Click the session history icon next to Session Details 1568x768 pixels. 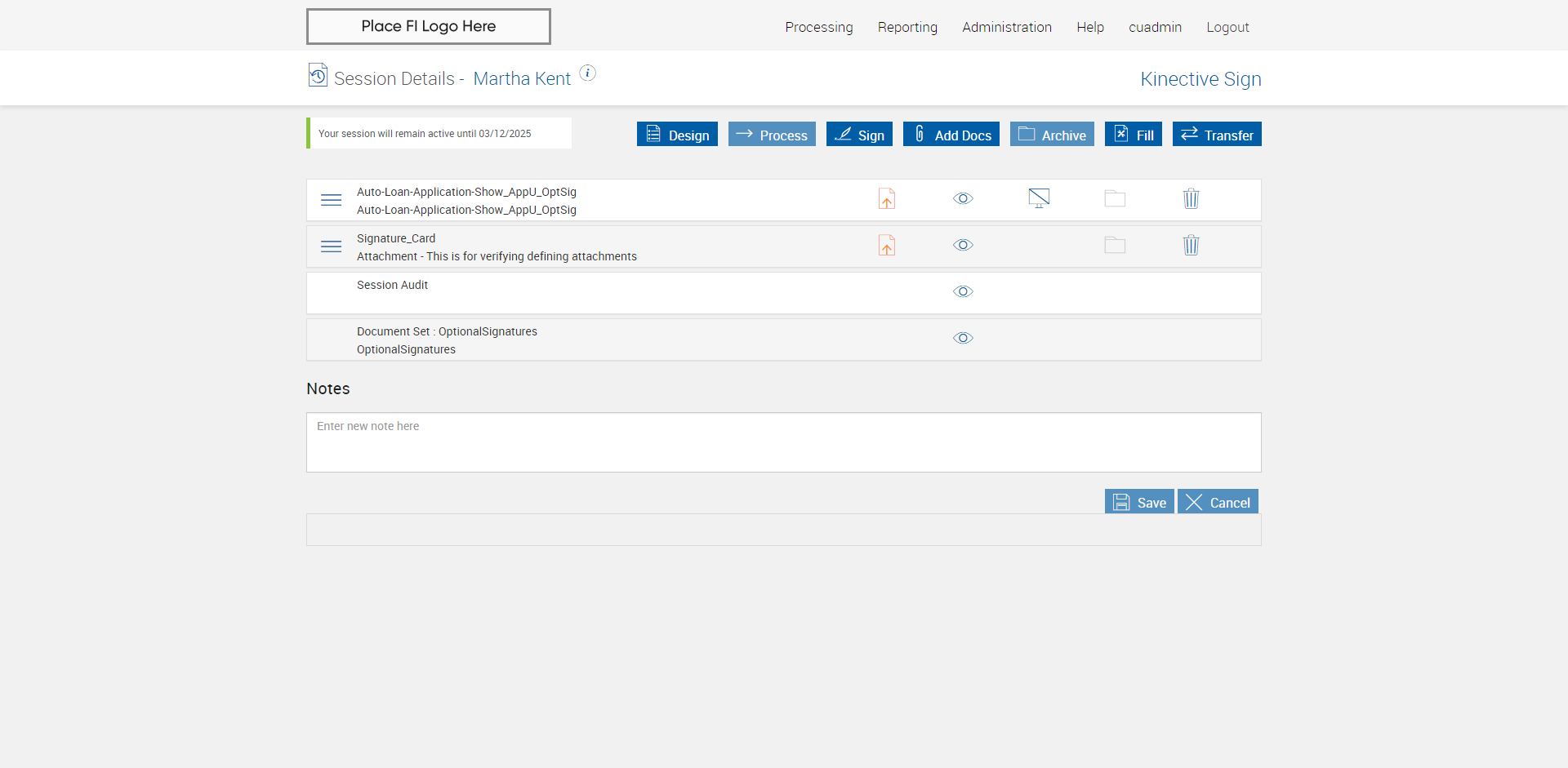pos(318,75)
